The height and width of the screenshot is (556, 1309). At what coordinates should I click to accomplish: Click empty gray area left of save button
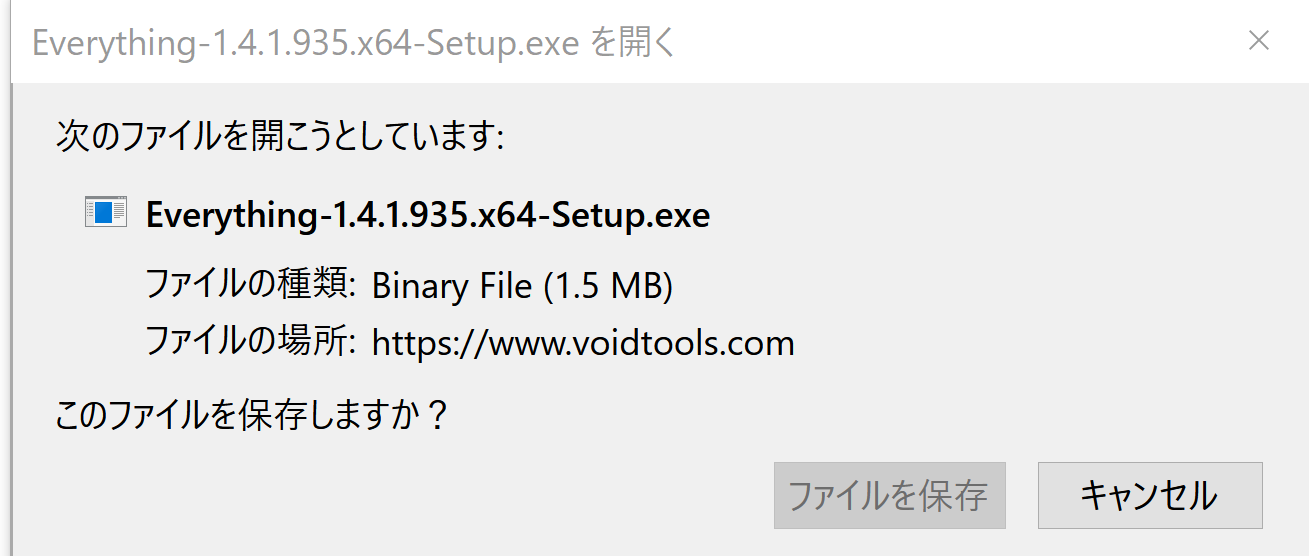[x=400, y=495]
